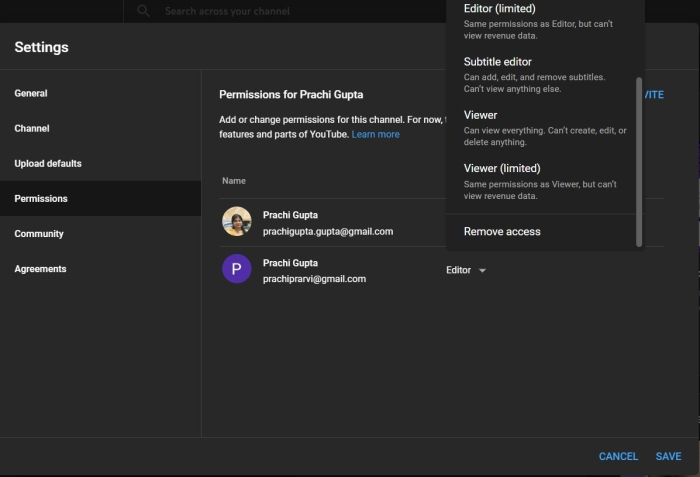
Task: Follow the 'Learn more' link
Action: coord(375,134)
